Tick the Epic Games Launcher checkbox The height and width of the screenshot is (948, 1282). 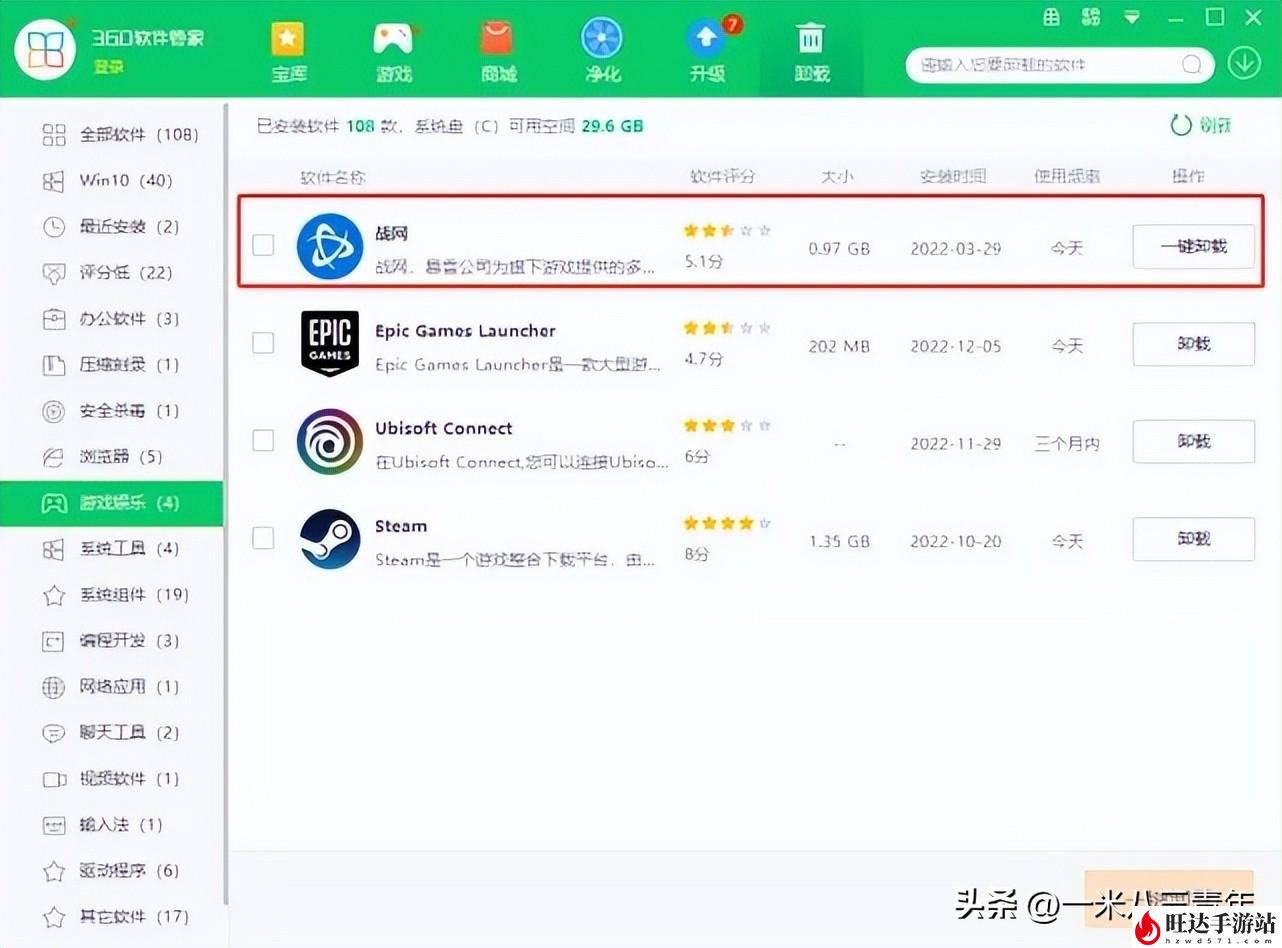(x=263, y=343)
